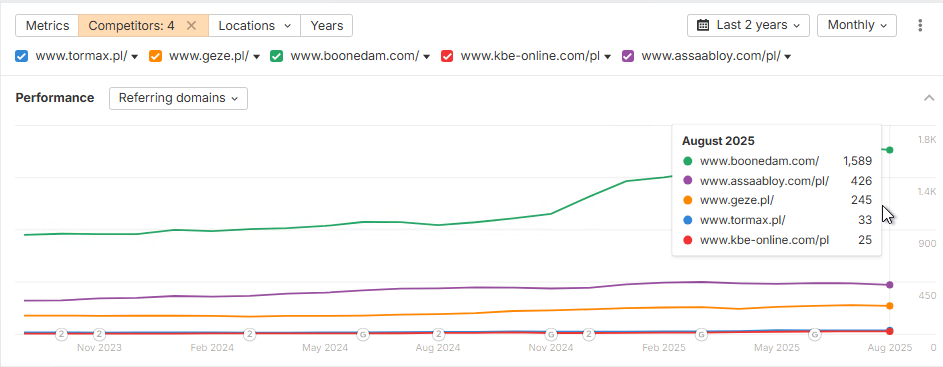Open the Last 2 years date dropdown

pyautogui.click(x=748, y=25)
